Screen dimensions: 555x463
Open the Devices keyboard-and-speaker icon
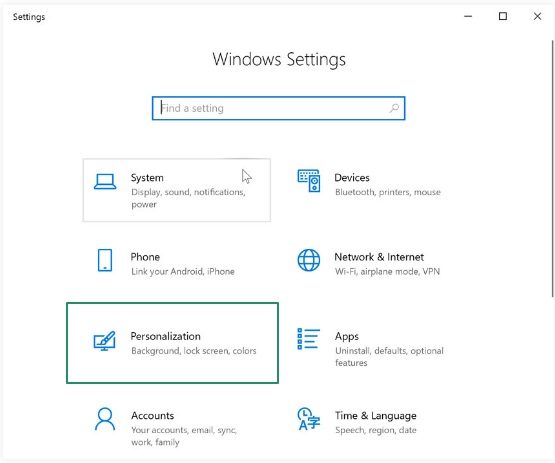309,181
